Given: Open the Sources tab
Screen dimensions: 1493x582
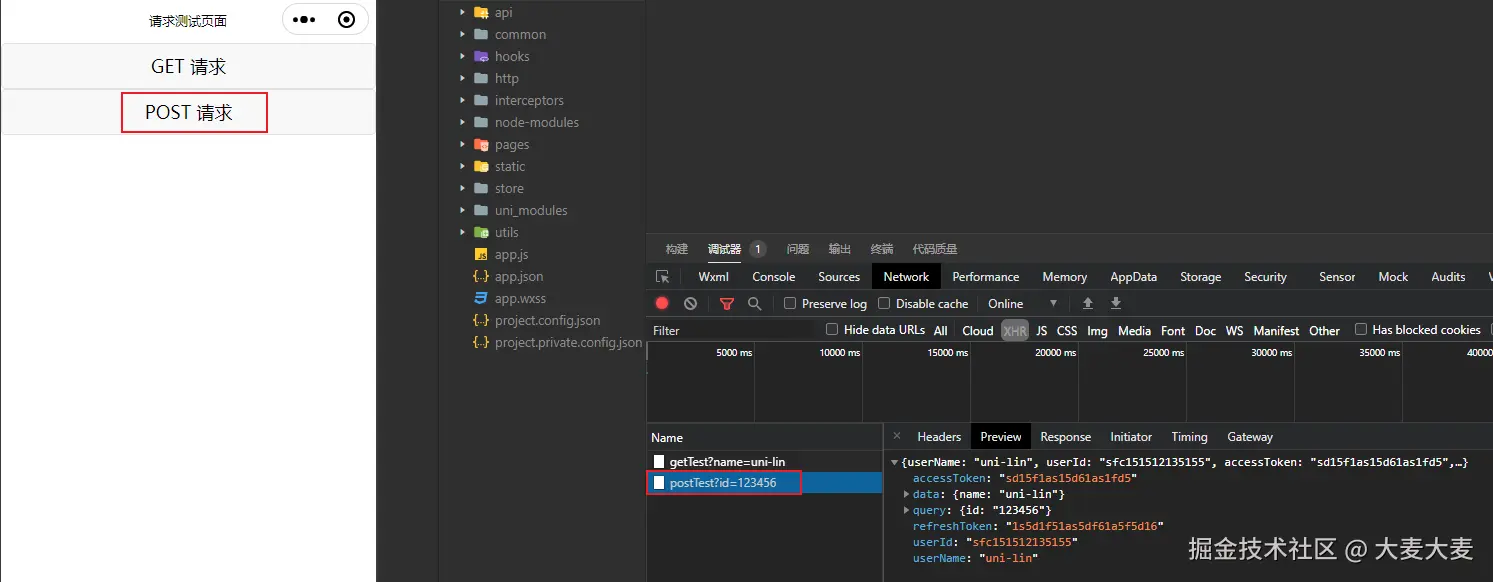Looking at the screenshot, I should 839,277.
